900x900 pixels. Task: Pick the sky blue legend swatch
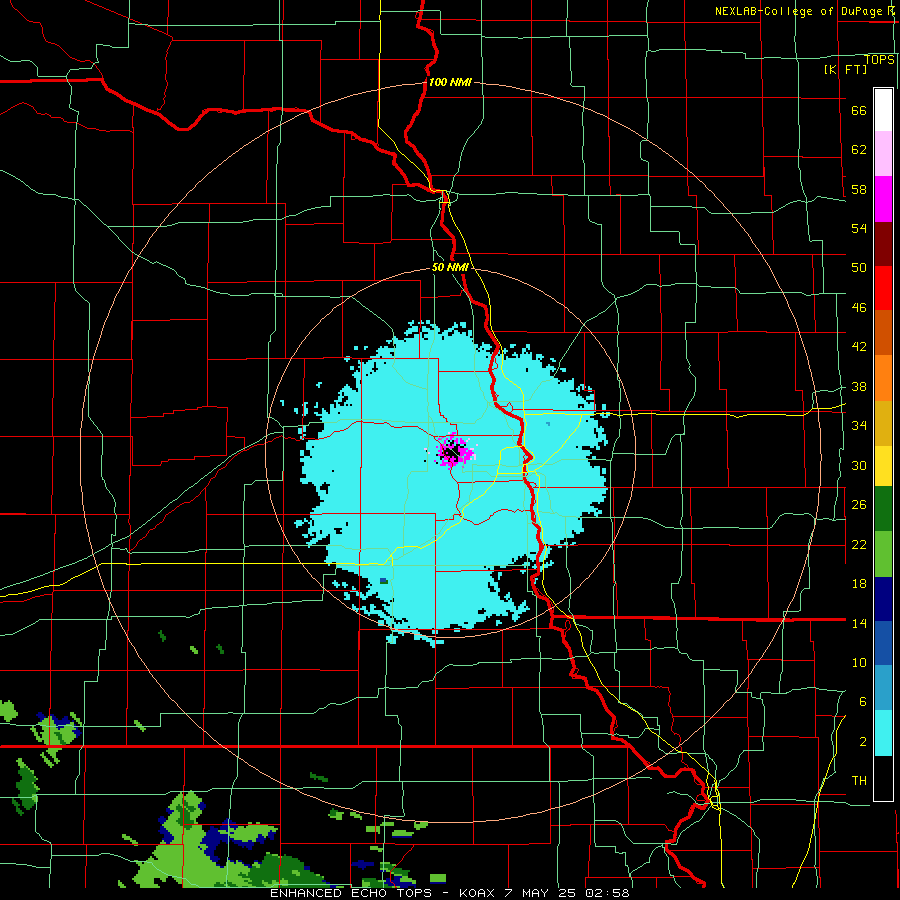883,688
